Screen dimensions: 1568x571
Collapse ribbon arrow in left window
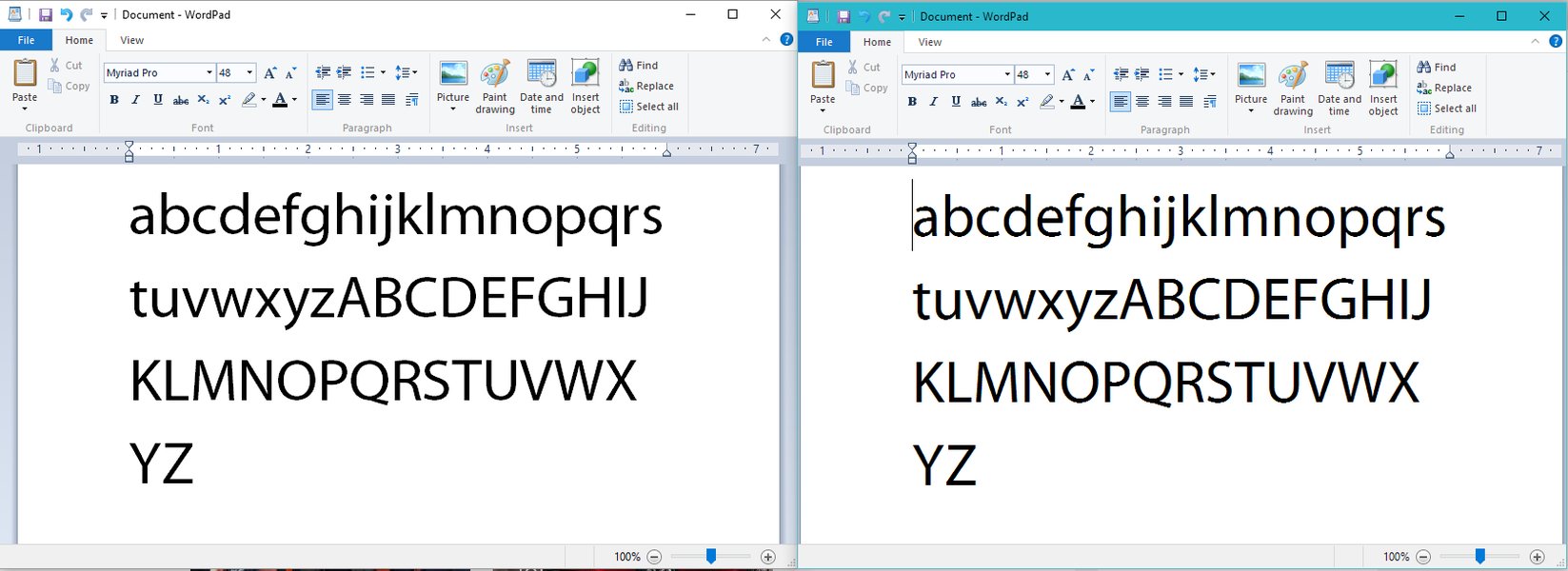tap(766, 40)
